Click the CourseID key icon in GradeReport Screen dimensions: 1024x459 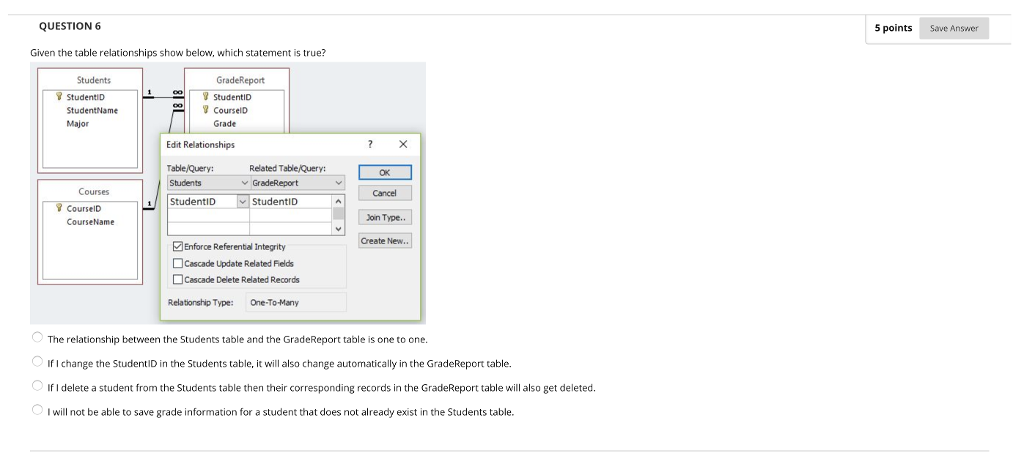(206, 110)
